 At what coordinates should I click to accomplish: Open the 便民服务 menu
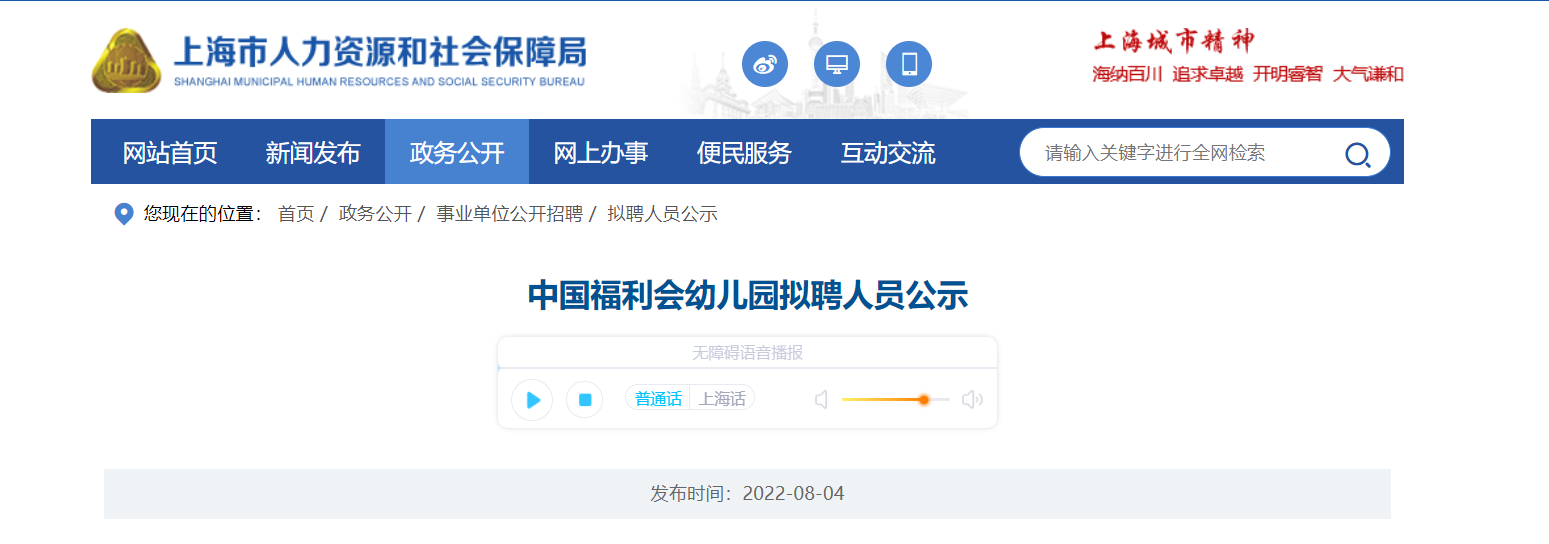pyautogui.click(x=744, y=153)
